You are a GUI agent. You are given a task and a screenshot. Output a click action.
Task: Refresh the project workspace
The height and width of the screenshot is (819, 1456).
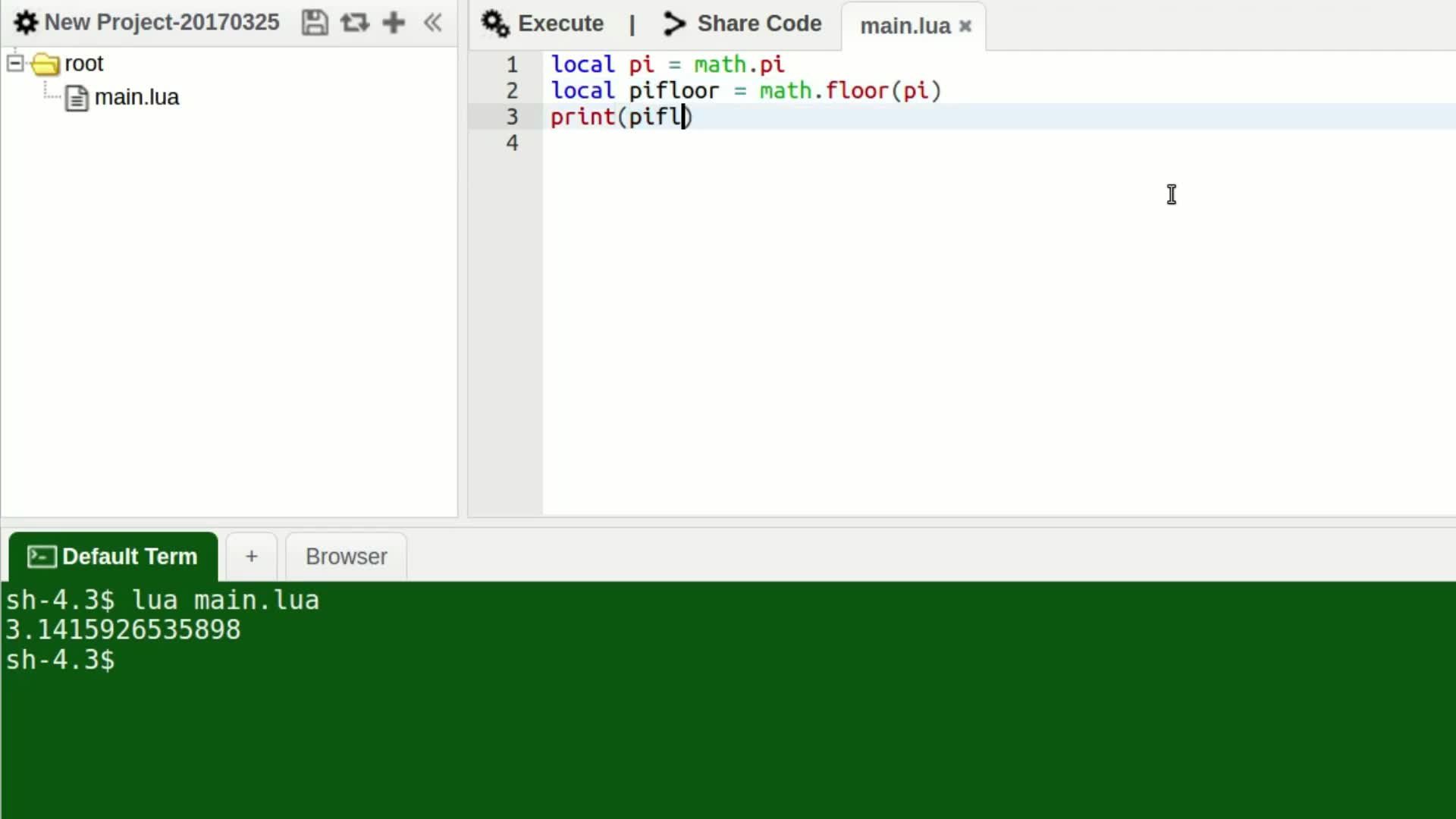[x=354, y=22]
